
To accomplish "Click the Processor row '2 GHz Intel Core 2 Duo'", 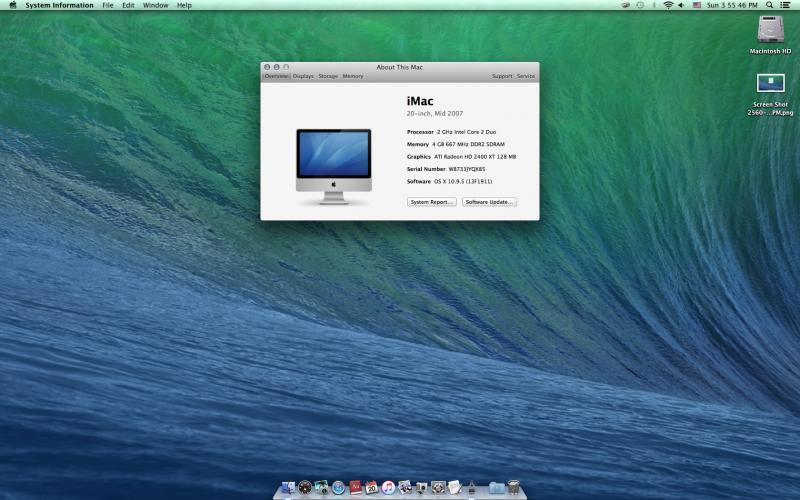I will [x=451, y=132].
